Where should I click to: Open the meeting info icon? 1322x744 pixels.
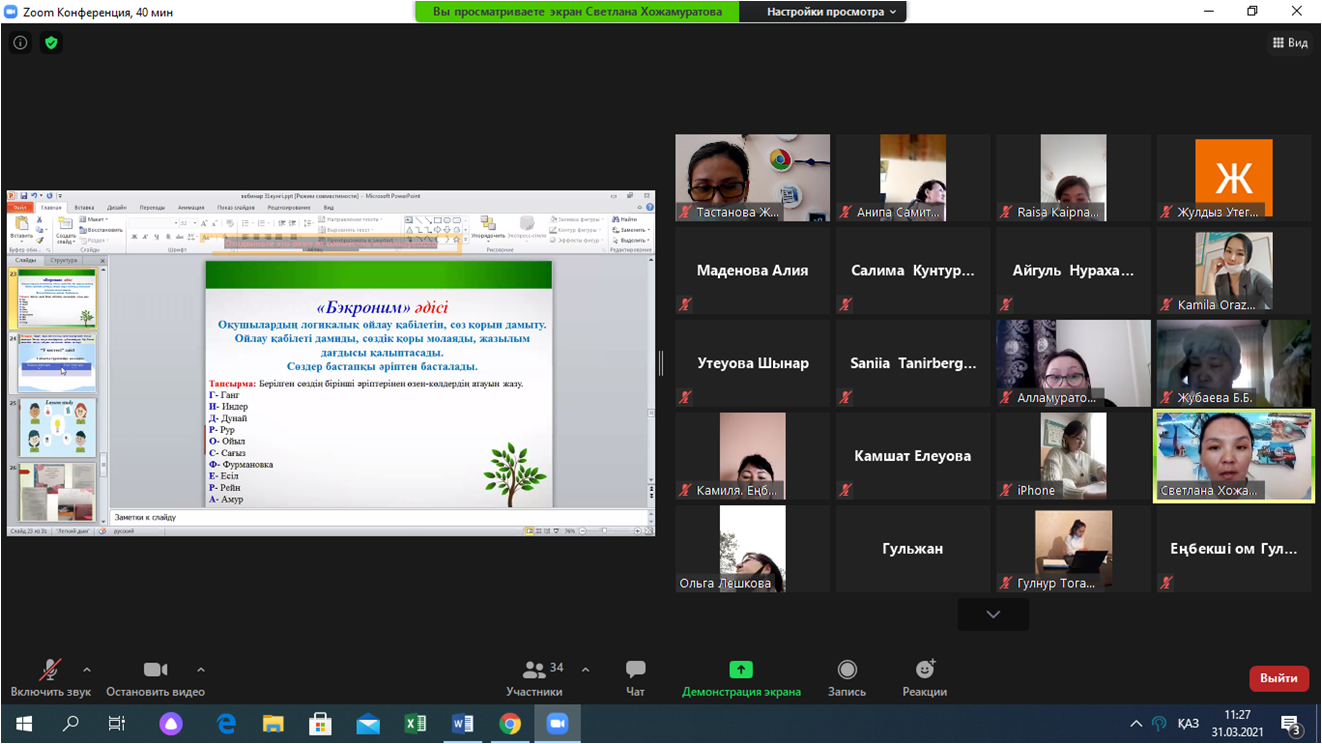tap(20, 43)
